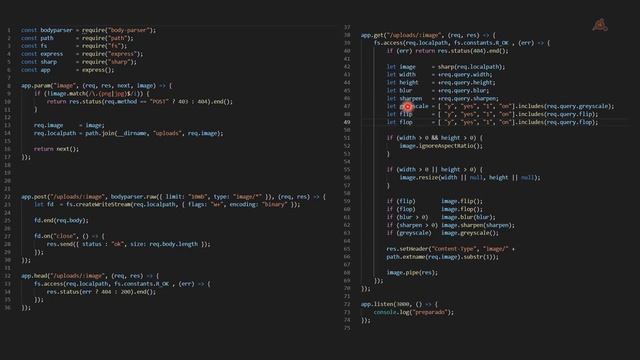Screen dimensions: 640x360
Task: Click the image.pipe(res) line
Action: click(x=412, y=272)
